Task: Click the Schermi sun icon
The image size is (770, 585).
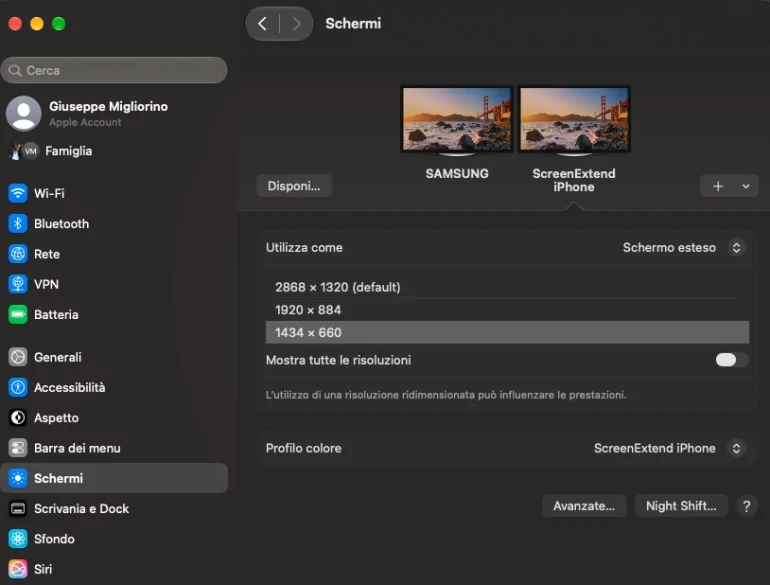Action: click(18, 478)
